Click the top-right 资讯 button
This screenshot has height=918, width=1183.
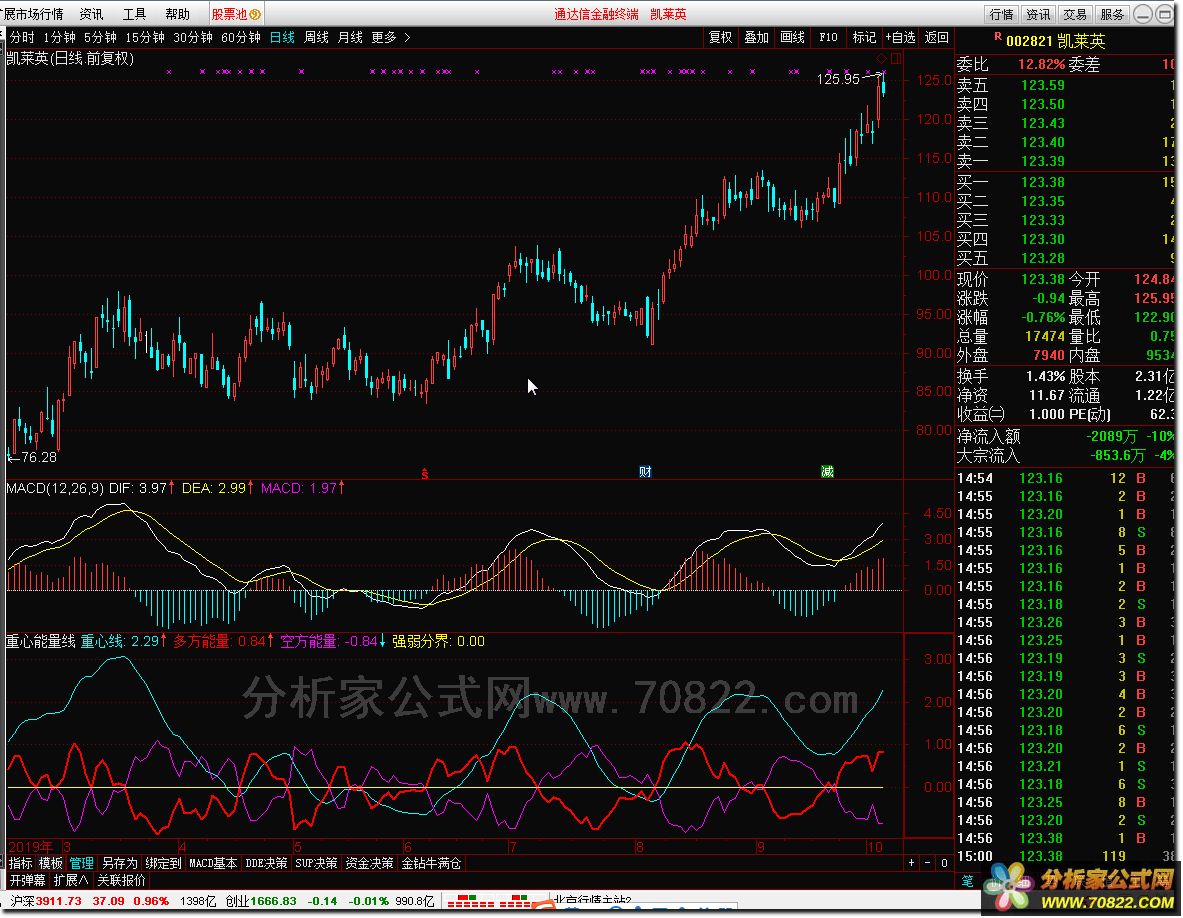[x=1038, y=14]
